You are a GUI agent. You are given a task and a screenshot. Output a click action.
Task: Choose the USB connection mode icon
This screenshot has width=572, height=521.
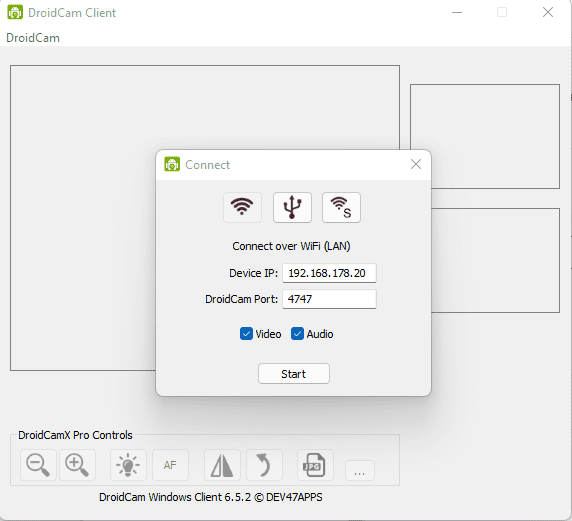pyautogui.click(x=292, y=207)
